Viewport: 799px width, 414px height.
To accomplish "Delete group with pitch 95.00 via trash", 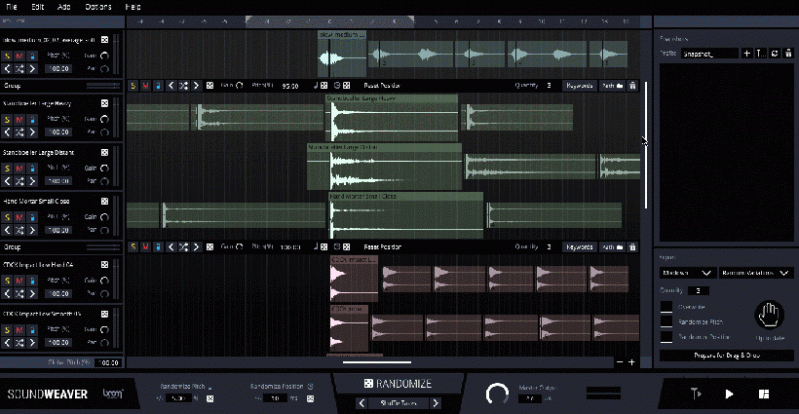I will [x=632, y=86].
